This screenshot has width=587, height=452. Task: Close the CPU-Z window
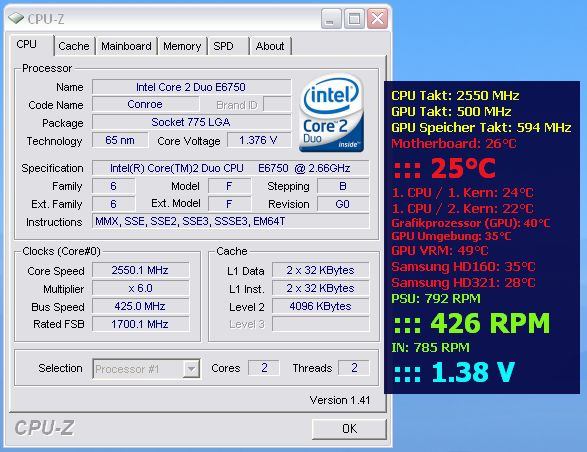pyautogui.click(x=377, y=19)
